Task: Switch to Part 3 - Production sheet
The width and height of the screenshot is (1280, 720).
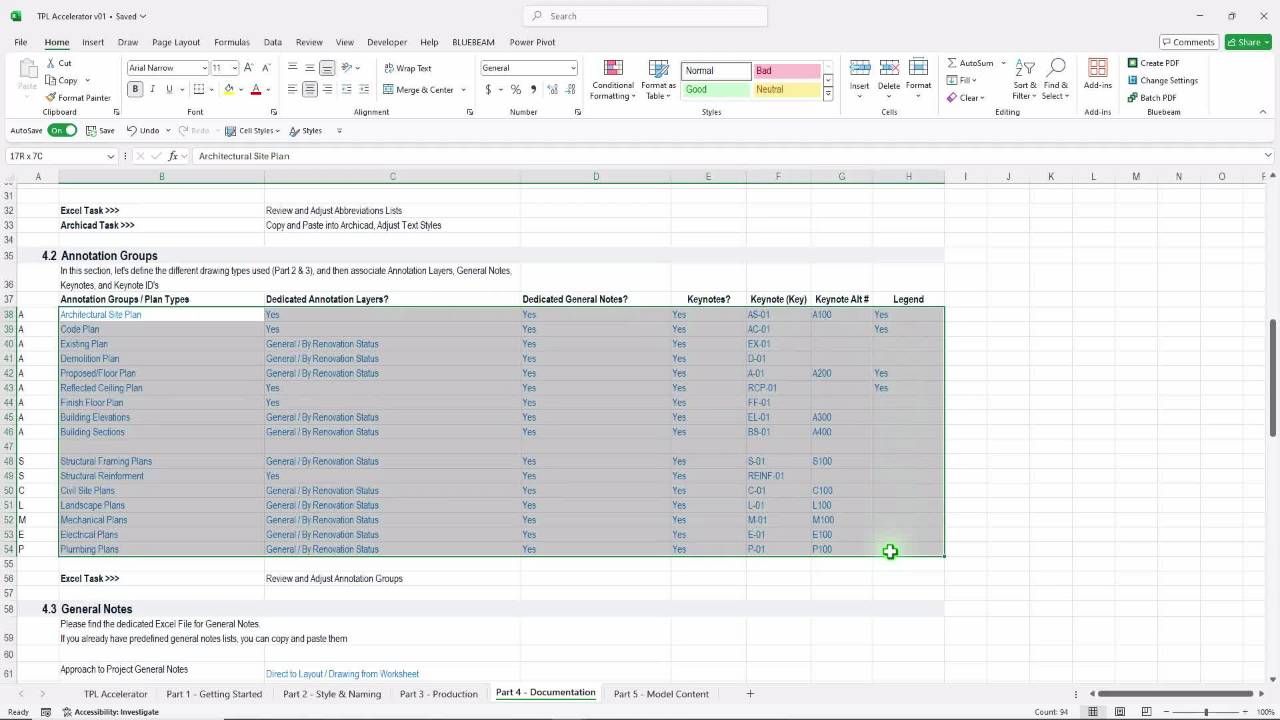Action: click(439, 694)
